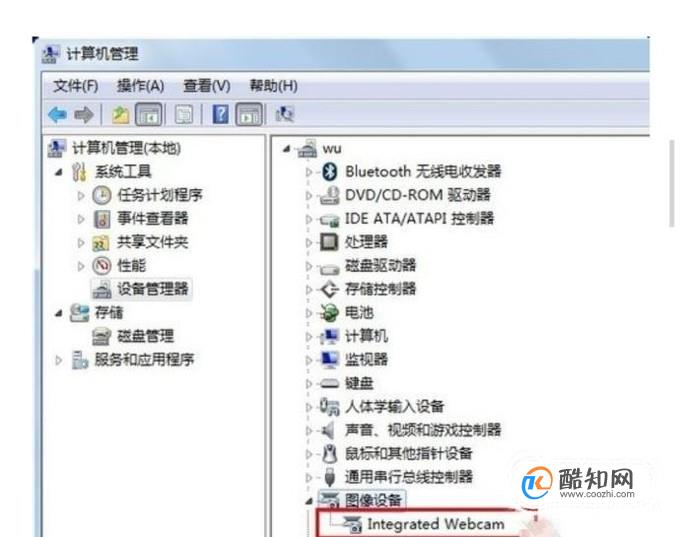The width and height of the screenshot is (682, 537).
Task: Collapse the 系统工具 tree node
Action: pos(59,172)
